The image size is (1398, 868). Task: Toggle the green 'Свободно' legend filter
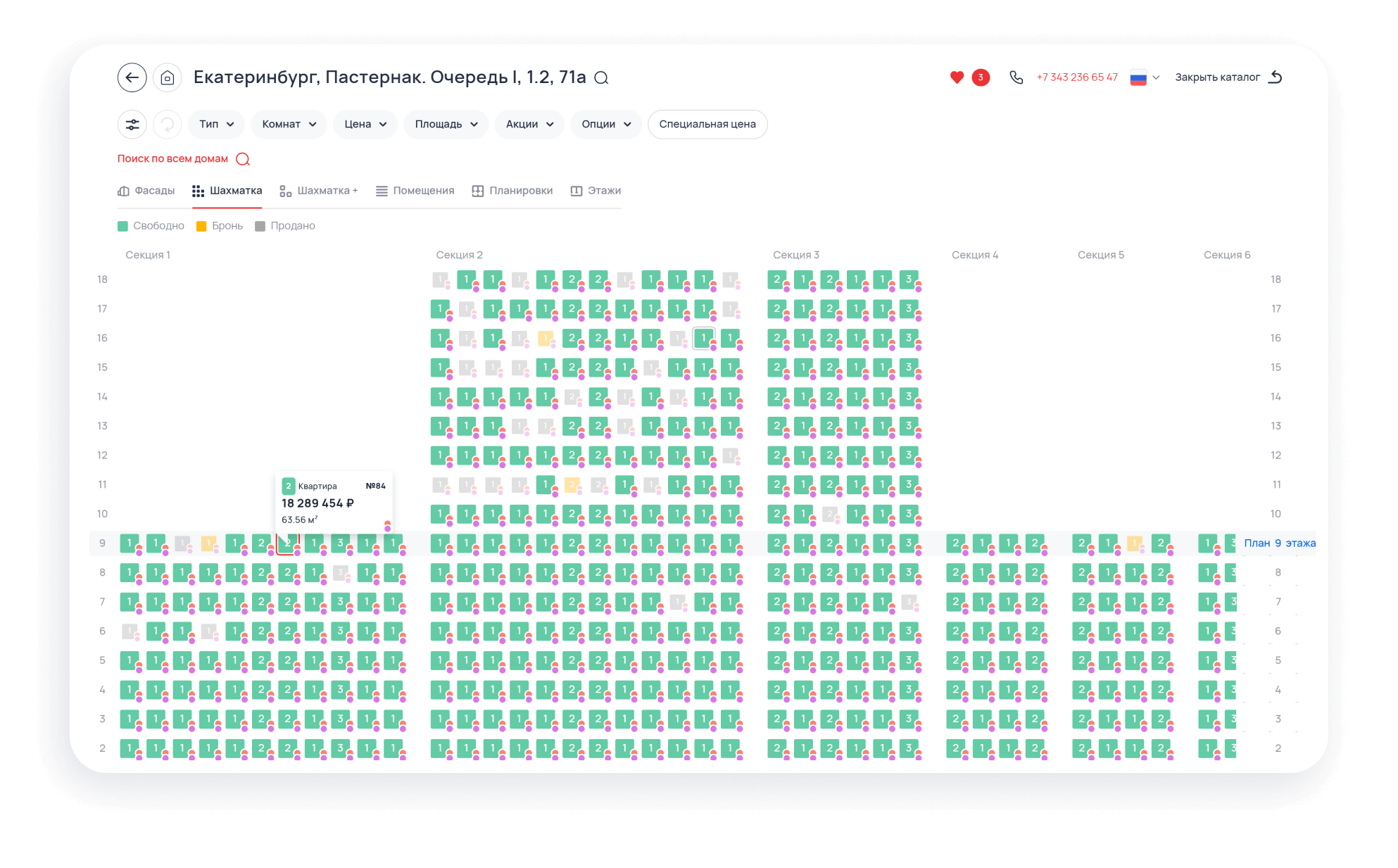[x=151, y=226]
